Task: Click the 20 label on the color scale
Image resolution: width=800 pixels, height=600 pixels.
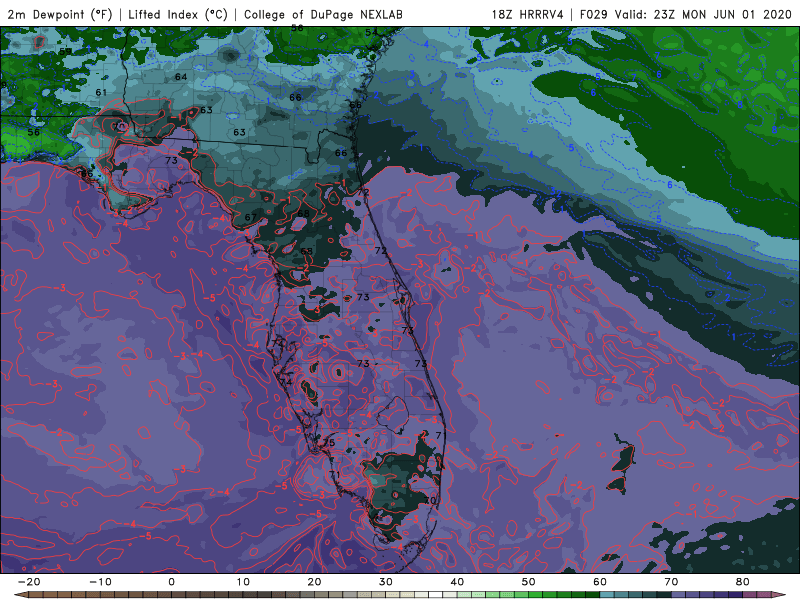Action: coord(314,582)
